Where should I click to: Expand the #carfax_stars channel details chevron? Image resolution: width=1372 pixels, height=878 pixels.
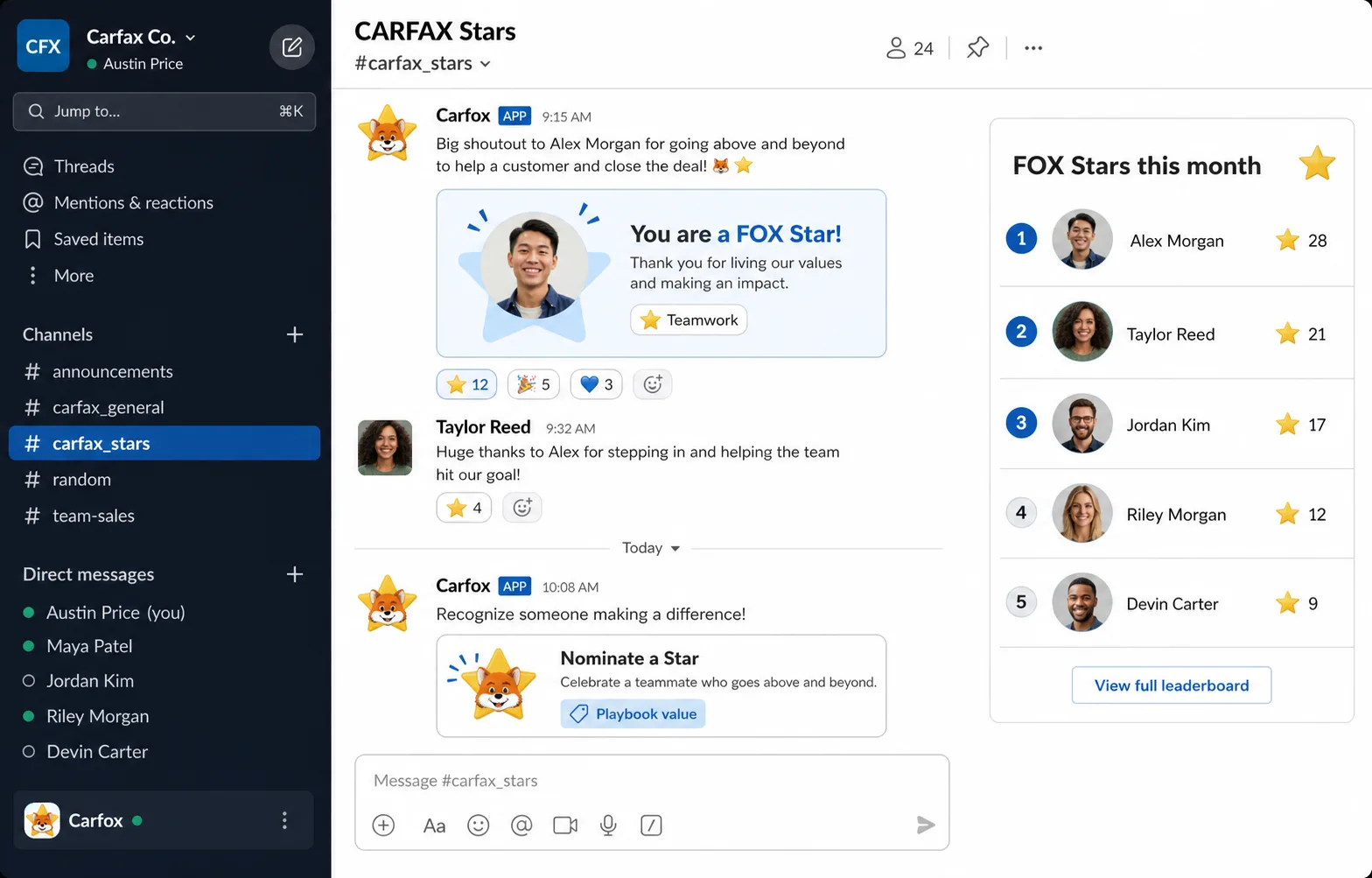coord(486,64)
